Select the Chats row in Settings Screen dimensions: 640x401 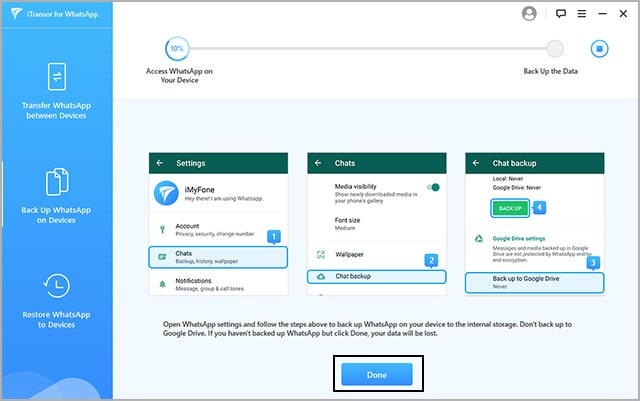[218, 257]
